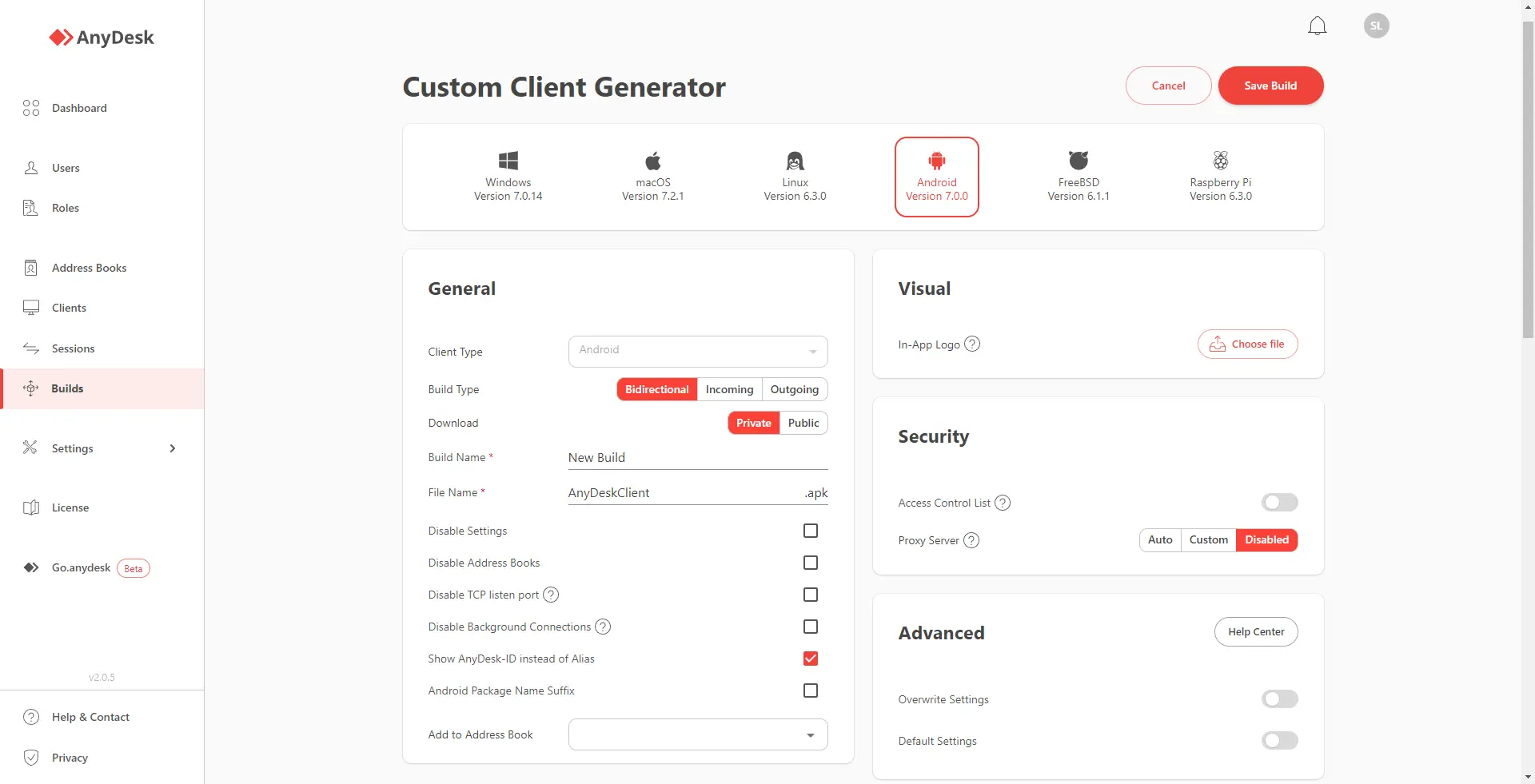This screenshot has width=1535, height=784.
Task: Enable the Access Control List toggle
Action: click(1279, 503)
